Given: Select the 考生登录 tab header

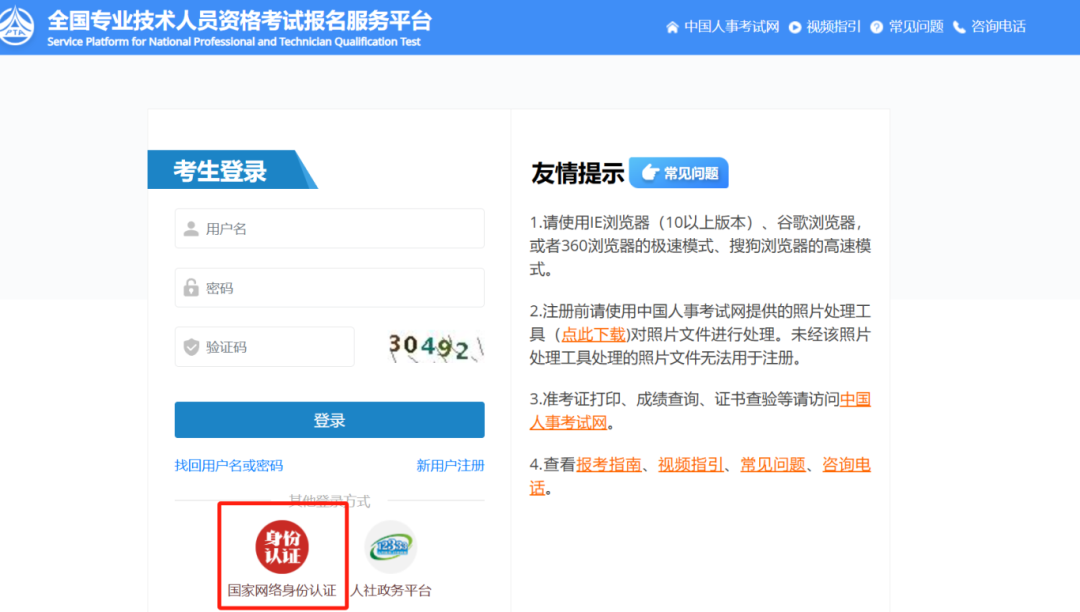Looking at the screenshot, I should pyautogui.click(x=220, y=172).
